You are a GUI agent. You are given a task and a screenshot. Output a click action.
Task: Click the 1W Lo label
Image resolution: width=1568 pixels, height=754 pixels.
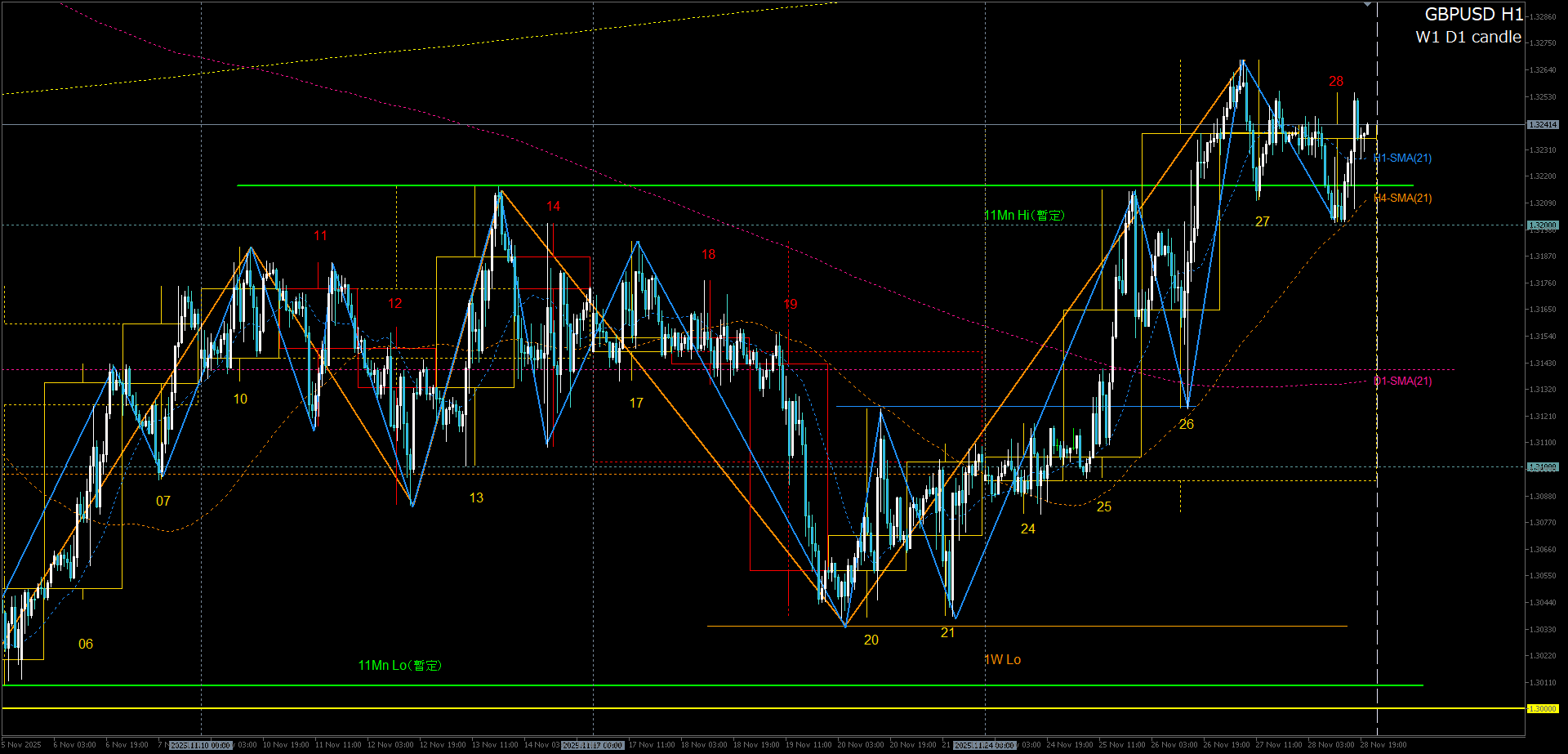(x=1003, y=660)
